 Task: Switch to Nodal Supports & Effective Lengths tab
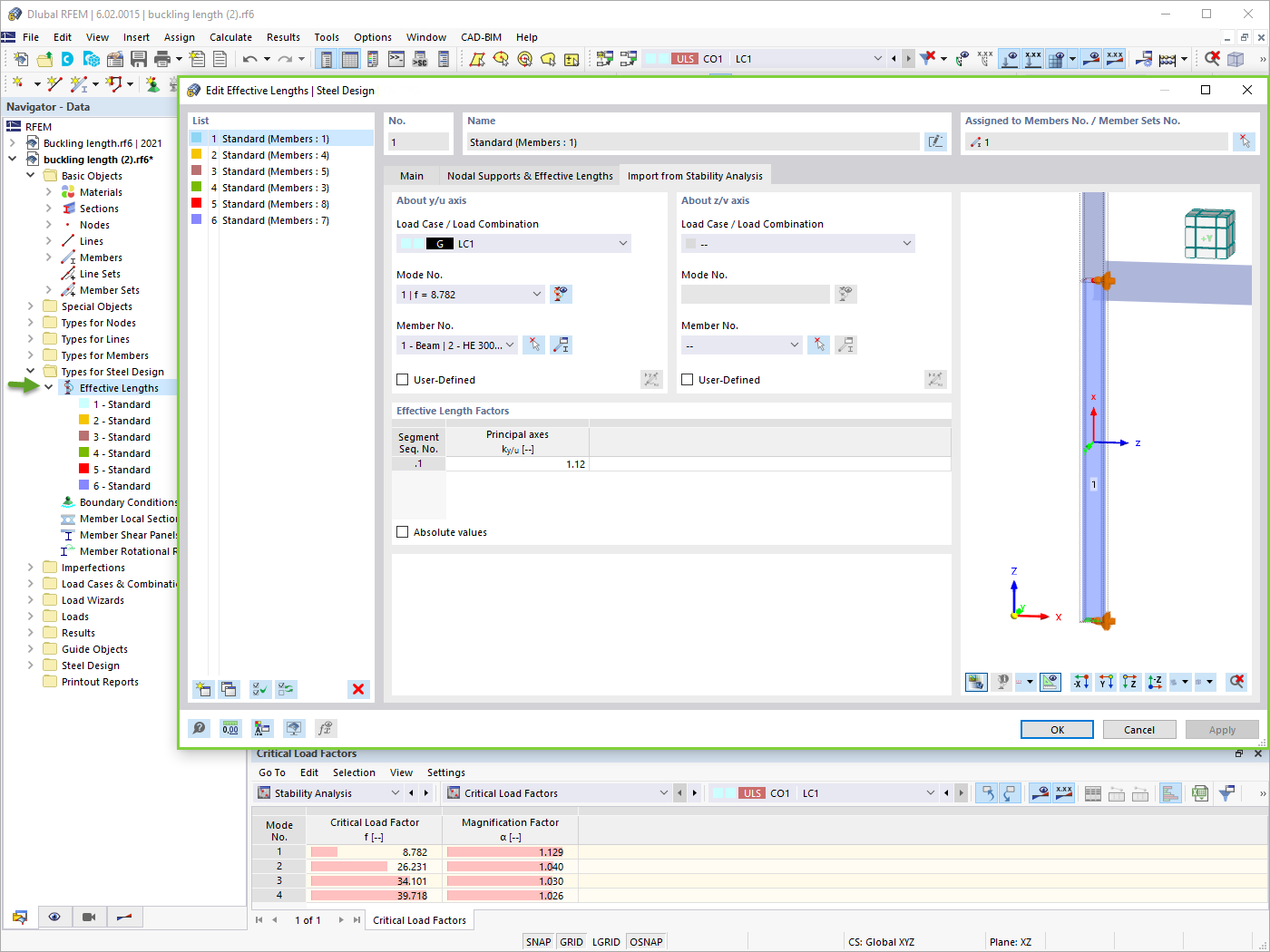[x=530, y=176]
